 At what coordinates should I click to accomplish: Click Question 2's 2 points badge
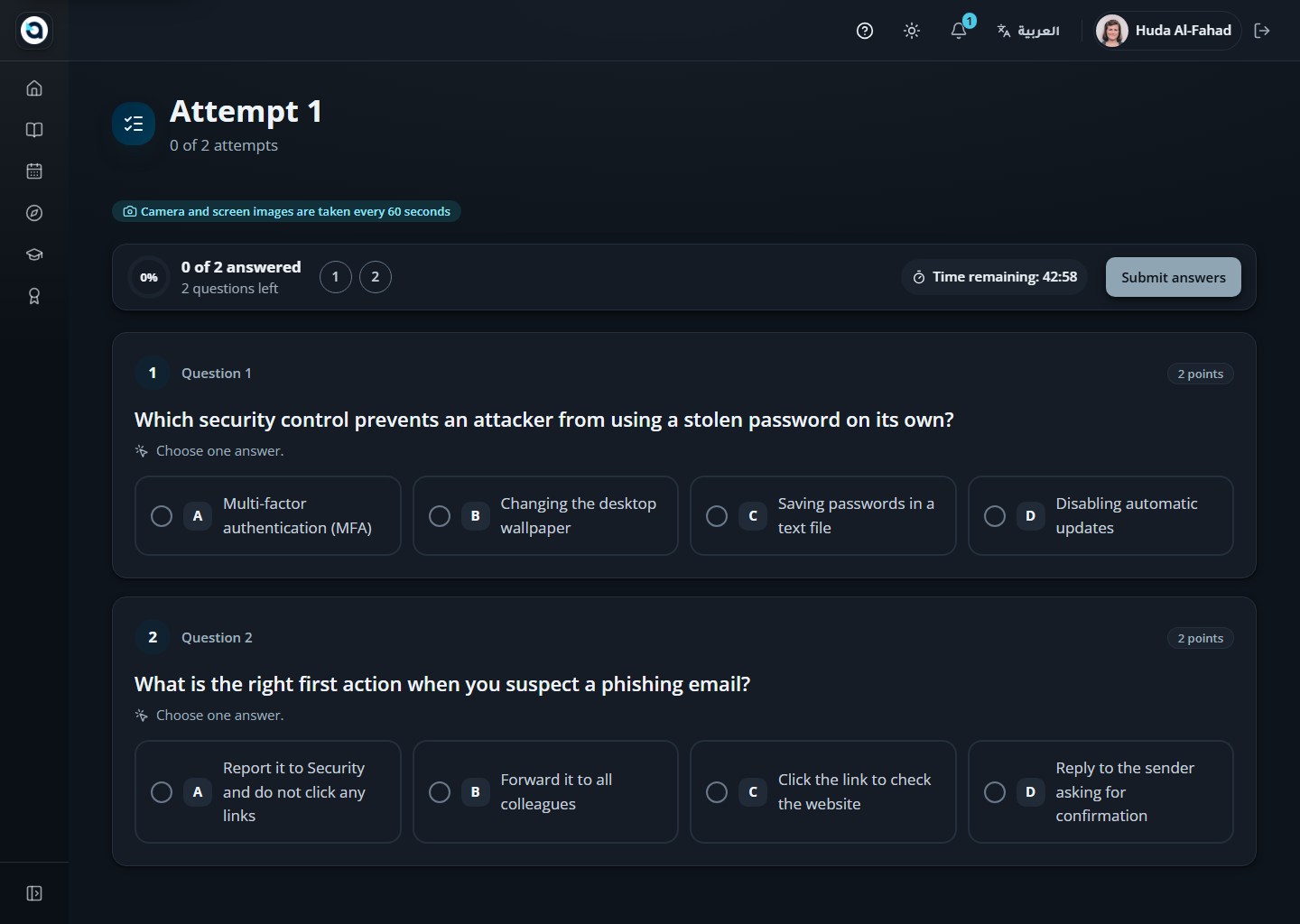click(x=1200, y=638)
